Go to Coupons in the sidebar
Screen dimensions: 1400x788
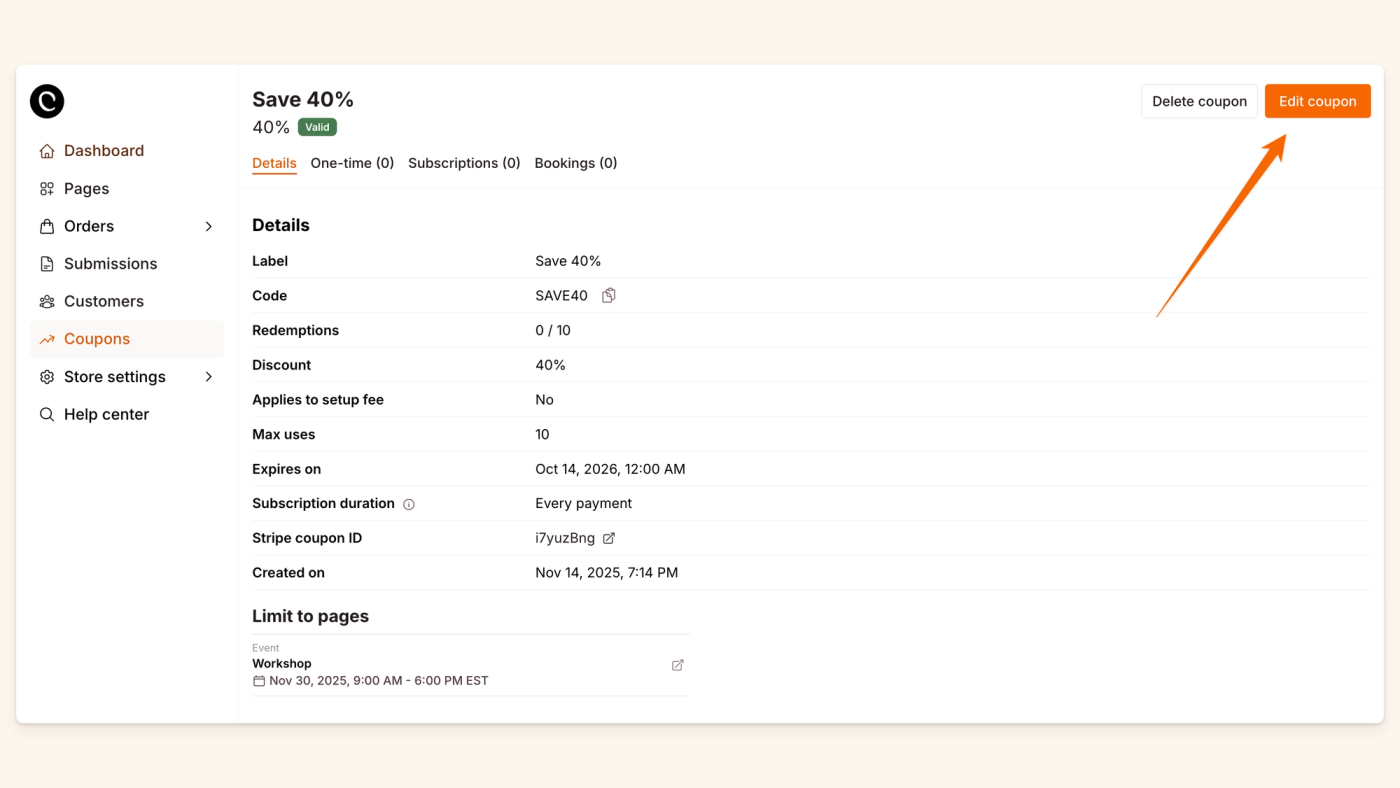tap(97, 339)
